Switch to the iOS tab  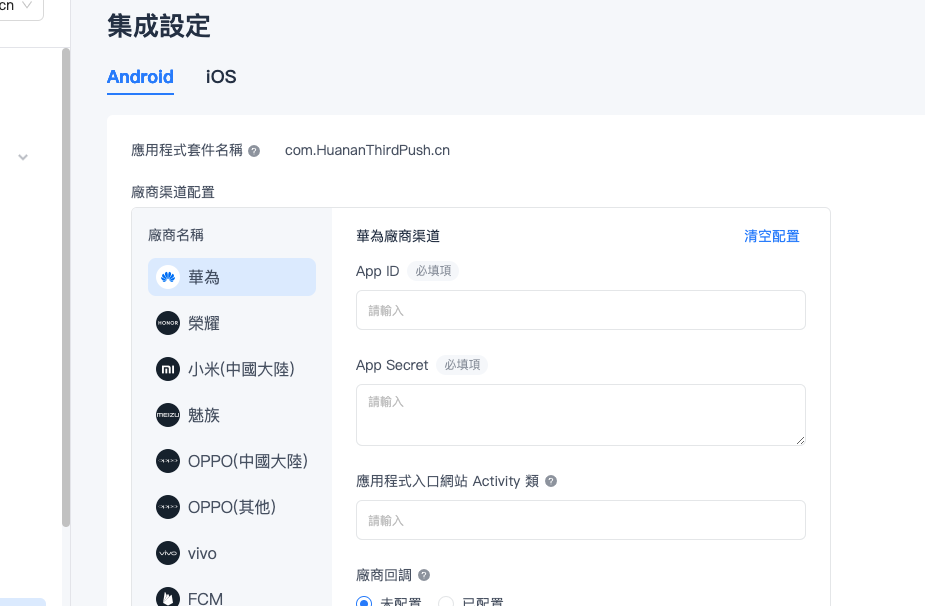(221, 77)
